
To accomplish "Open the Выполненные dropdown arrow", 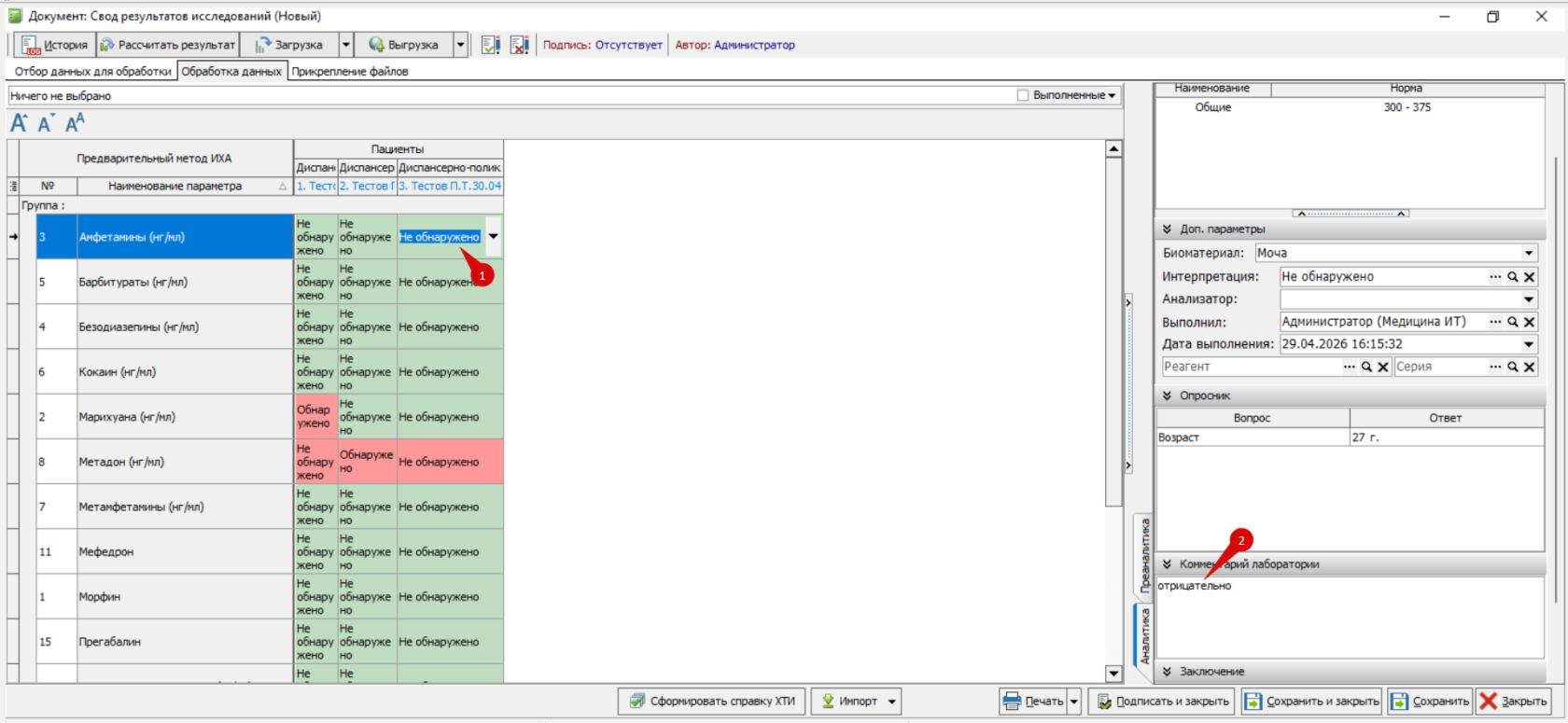I will point(1112,95).
